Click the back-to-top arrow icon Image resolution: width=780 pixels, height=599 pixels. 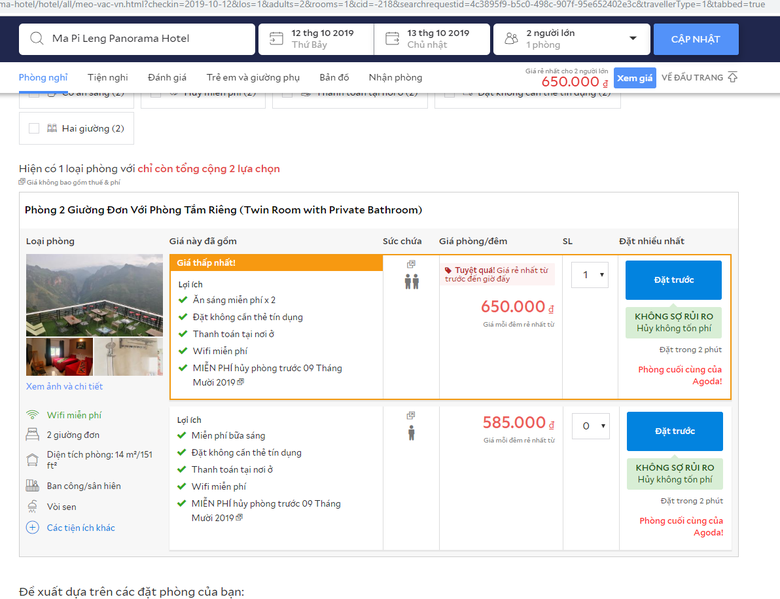(733, 77)
